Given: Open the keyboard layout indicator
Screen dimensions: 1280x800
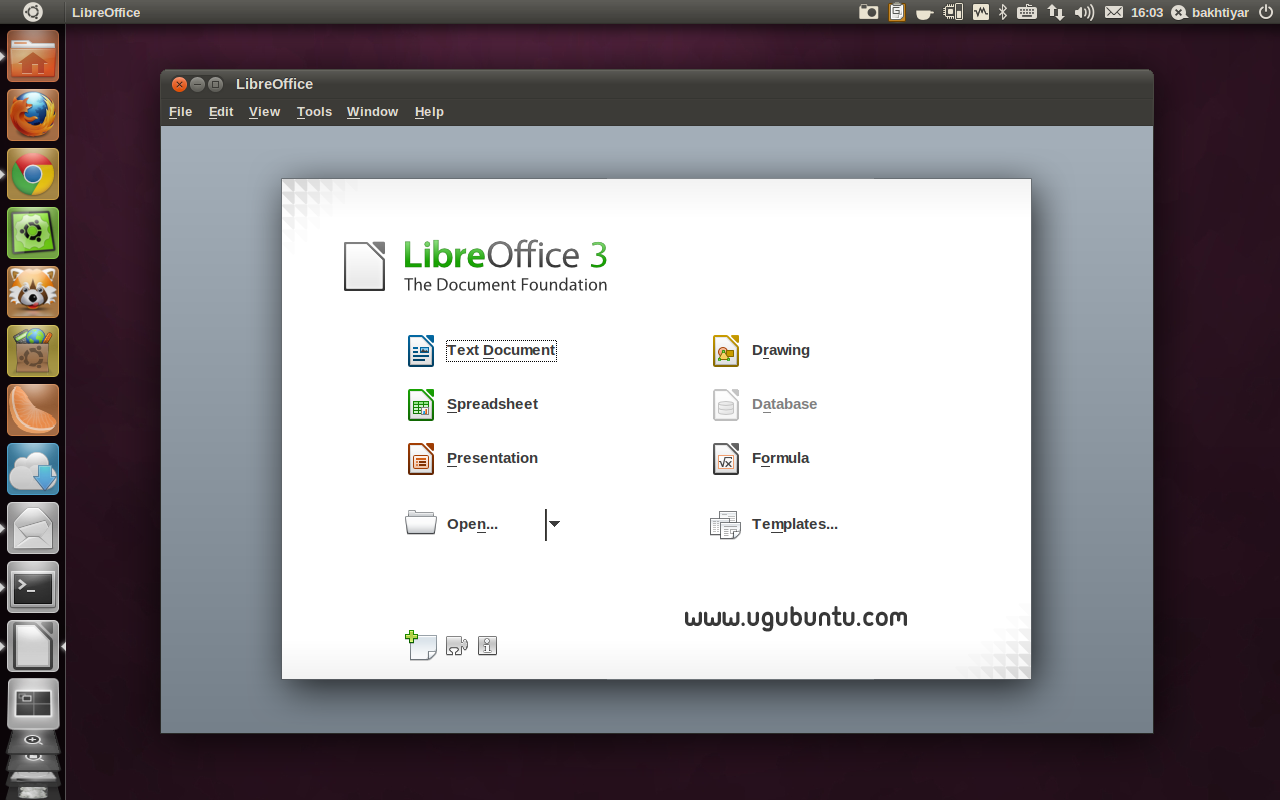Looking at the screenshot, I should coord(1027,12).
